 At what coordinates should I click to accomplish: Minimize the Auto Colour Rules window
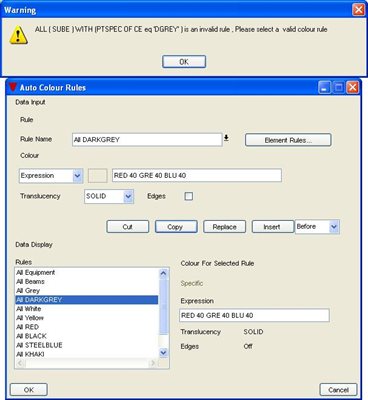tap(324, 88)
